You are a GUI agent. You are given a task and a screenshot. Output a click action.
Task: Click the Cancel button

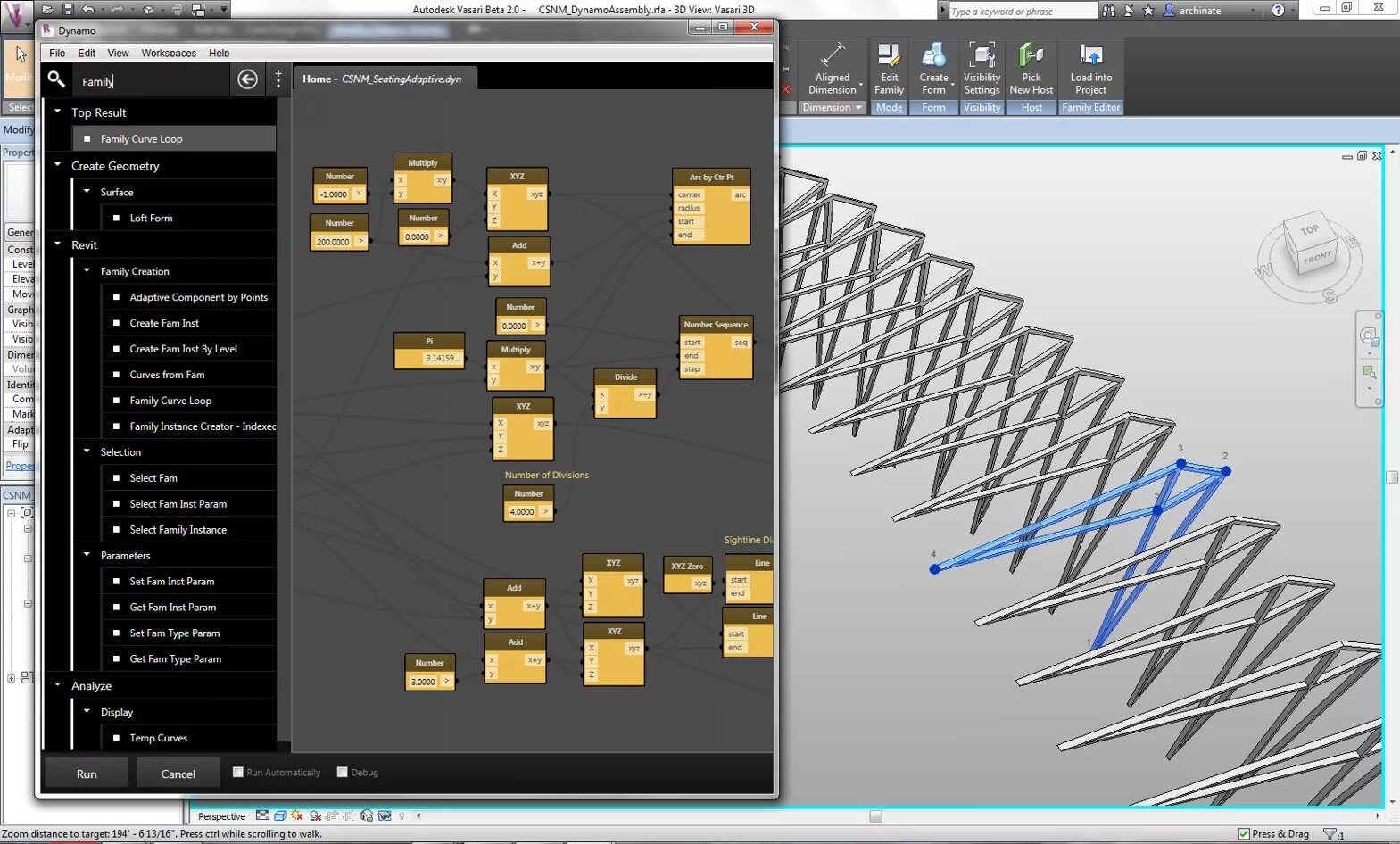[x=178, y=774]
